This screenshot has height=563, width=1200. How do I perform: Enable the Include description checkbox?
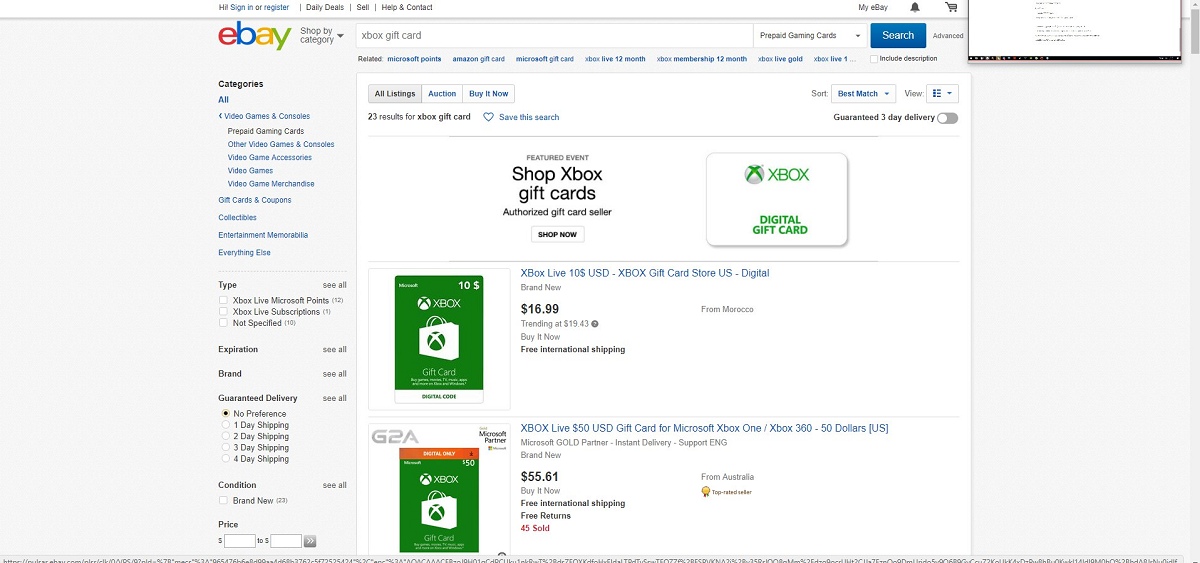click(x=874, y=59)
